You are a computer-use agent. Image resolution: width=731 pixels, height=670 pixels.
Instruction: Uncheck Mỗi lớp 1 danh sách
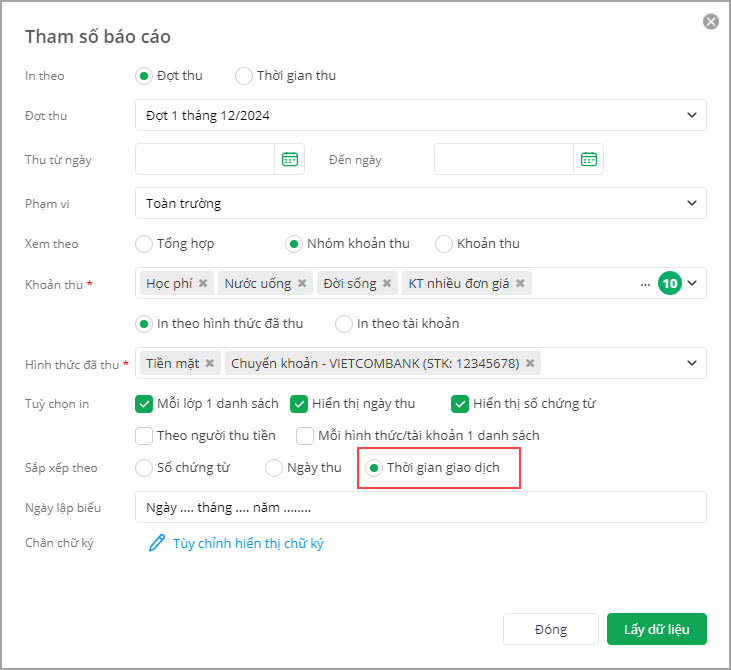144,404
